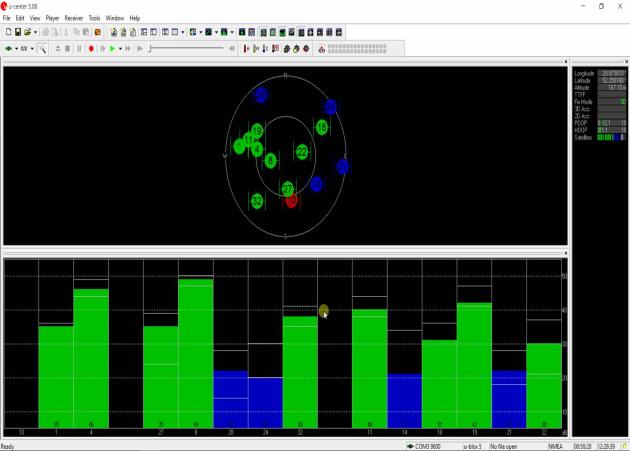Click the Altitude value in data panel

pos(612,88)
